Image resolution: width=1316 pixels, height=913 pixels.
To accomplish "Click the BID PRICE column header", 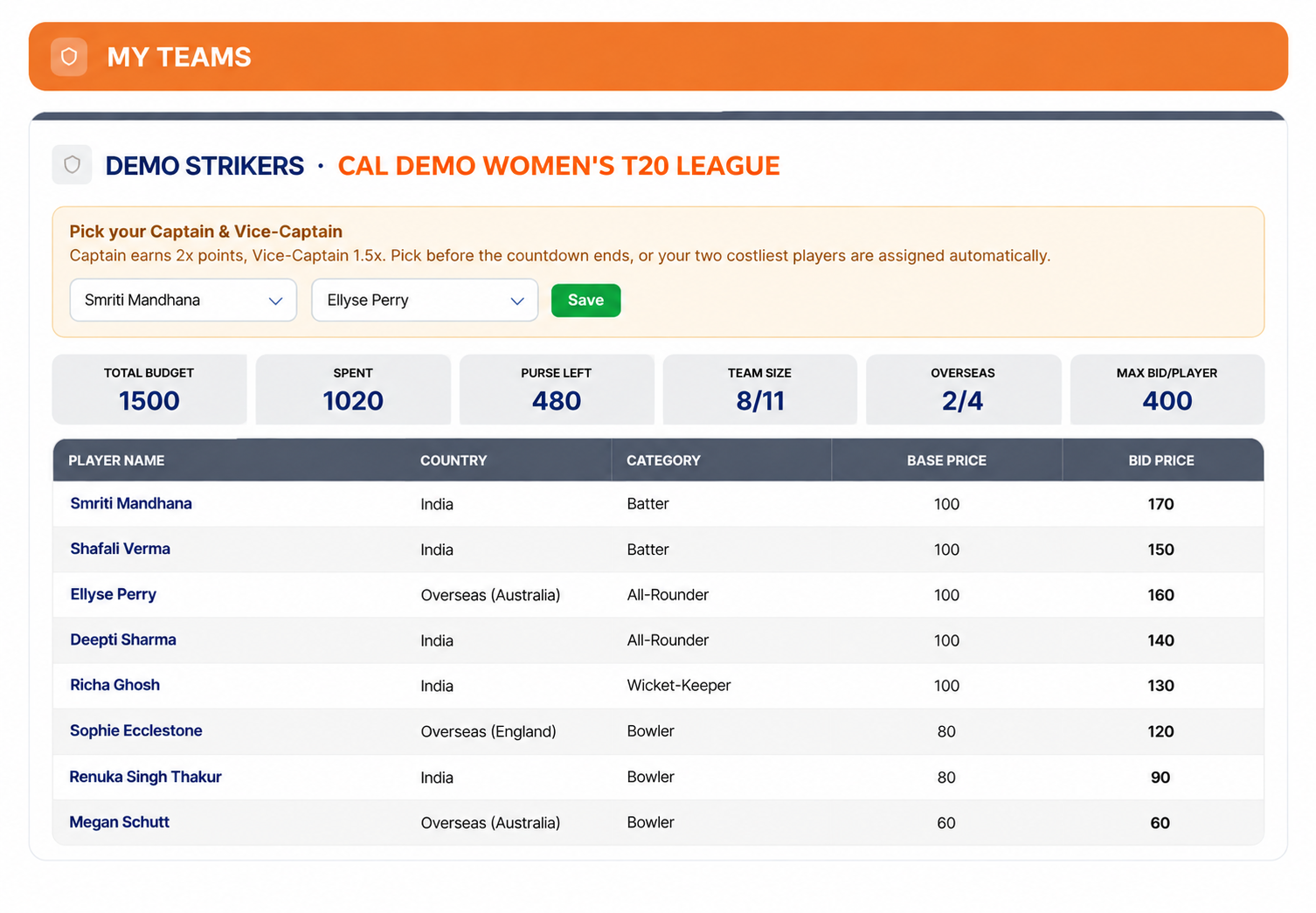I will [x=1161, y=460].
